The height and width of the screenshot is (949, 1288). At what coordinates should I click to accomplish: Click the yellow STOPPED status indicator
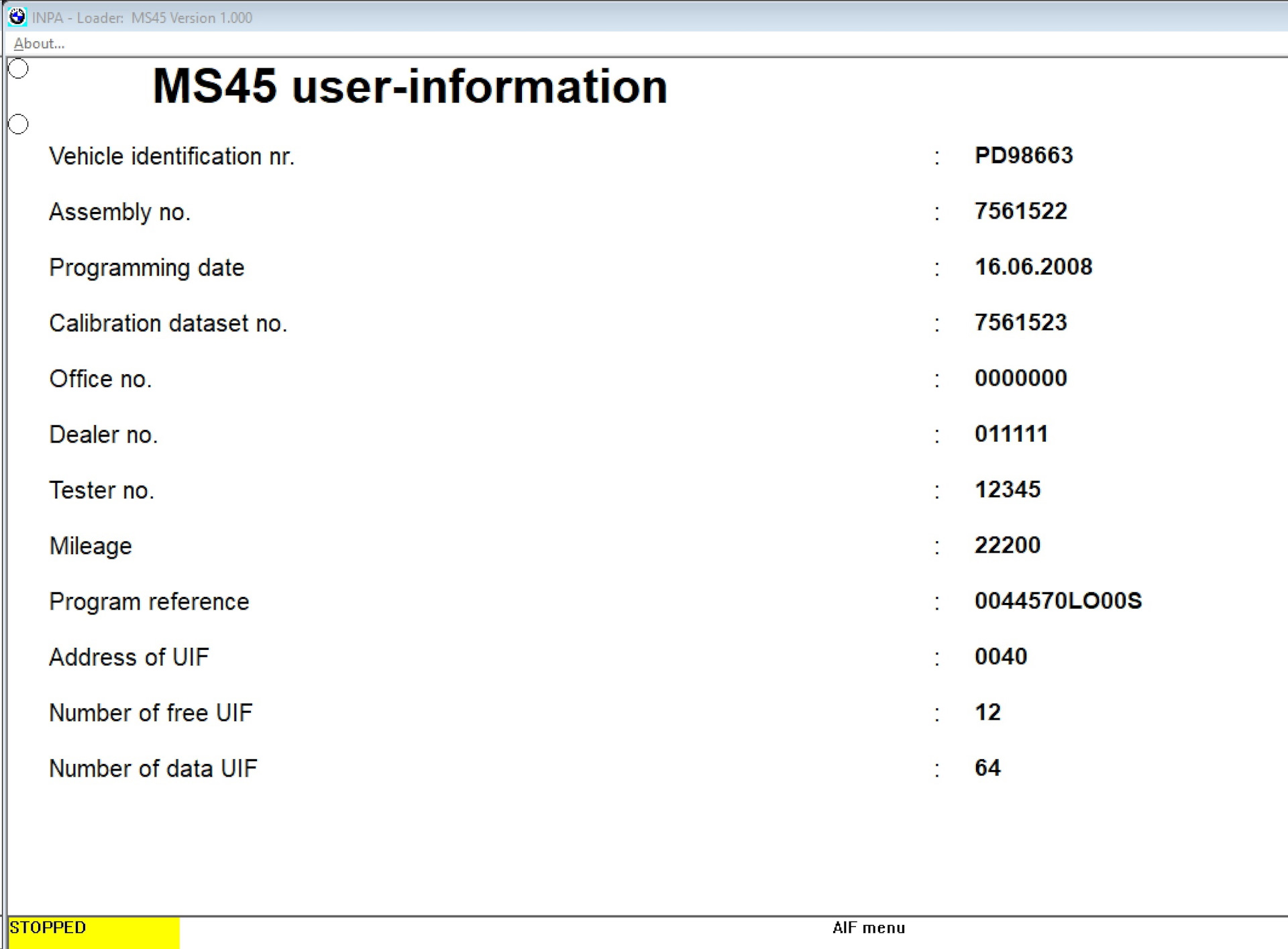tap(94, 932)
